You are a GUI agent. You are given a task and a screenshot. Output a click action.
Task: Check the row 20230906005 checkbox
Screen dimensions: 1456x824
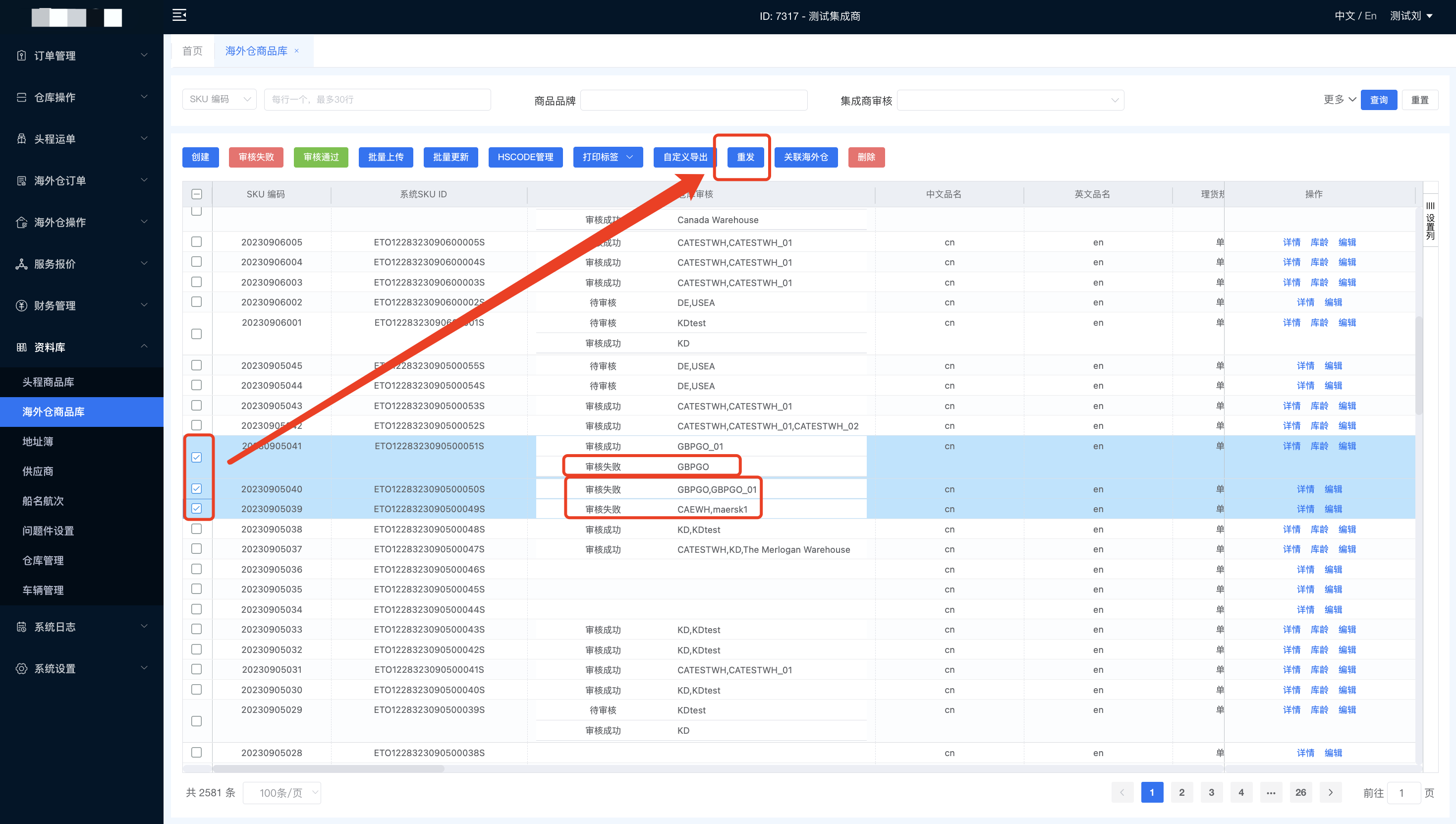tap(196, 241)
